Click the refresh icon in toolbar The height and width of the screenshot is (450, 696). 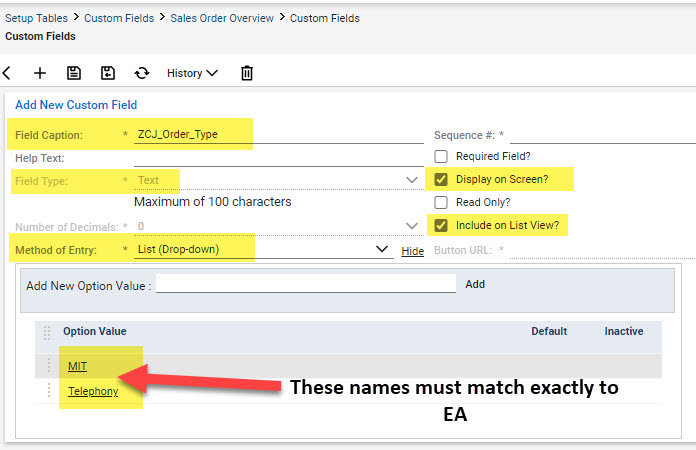click(142, 73)
